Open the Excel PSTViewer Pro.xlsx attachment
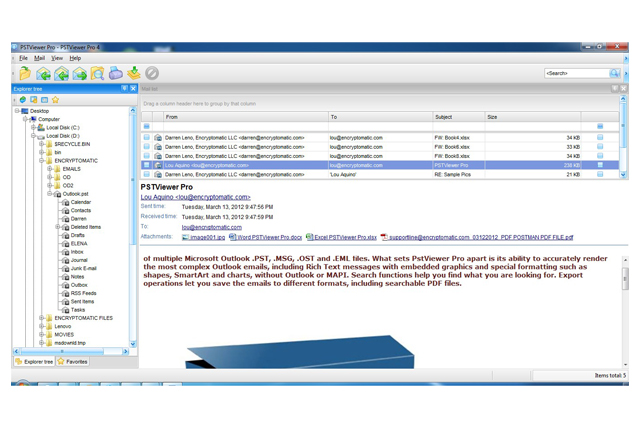 (x=342, y=237)
